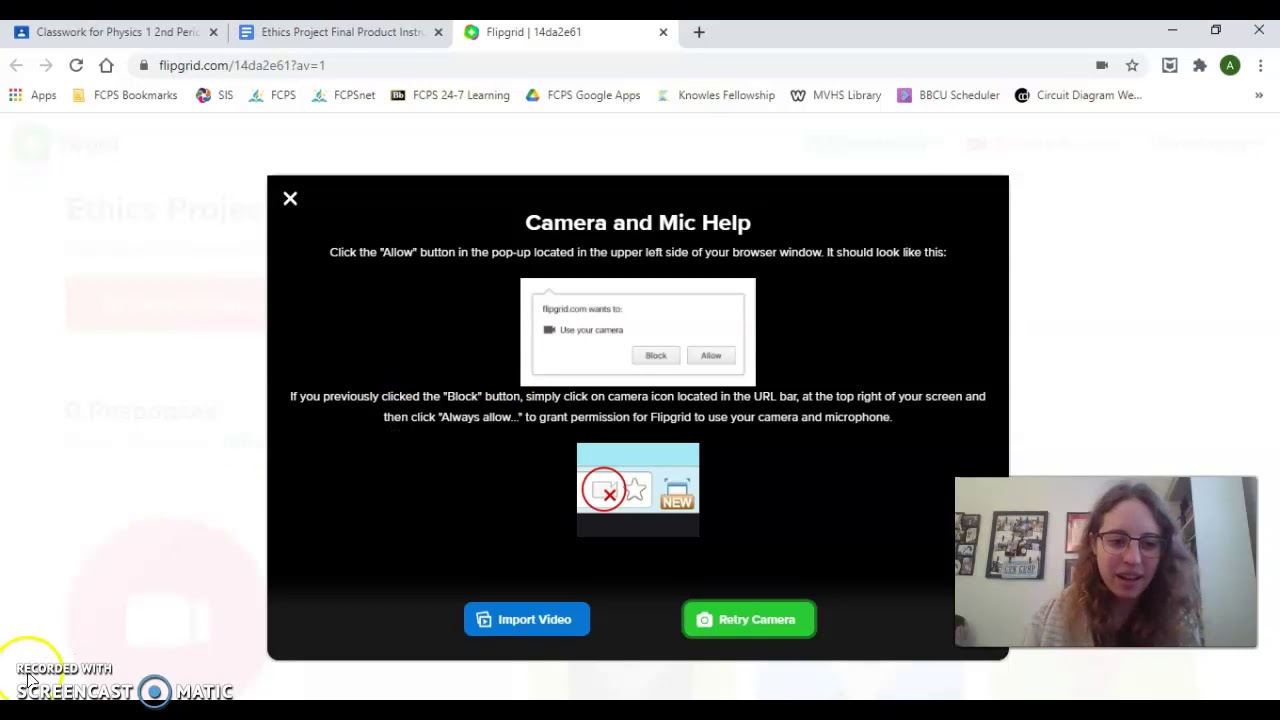The image size is (1280, 720).
Task: View site lock information icon
Action: tap(144, 65)
